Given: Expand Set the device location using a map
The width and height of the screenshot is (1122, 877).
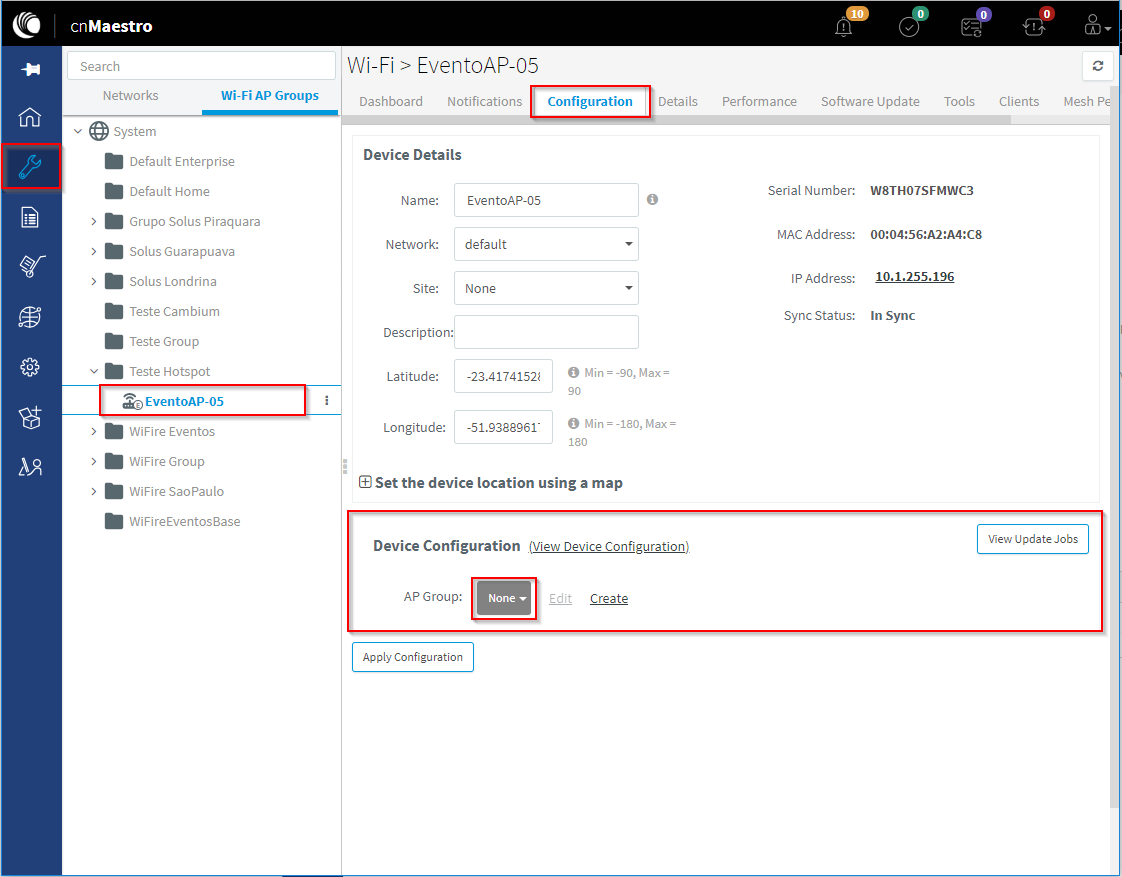Looking at the screenshot, I should [x=365, y=482].
